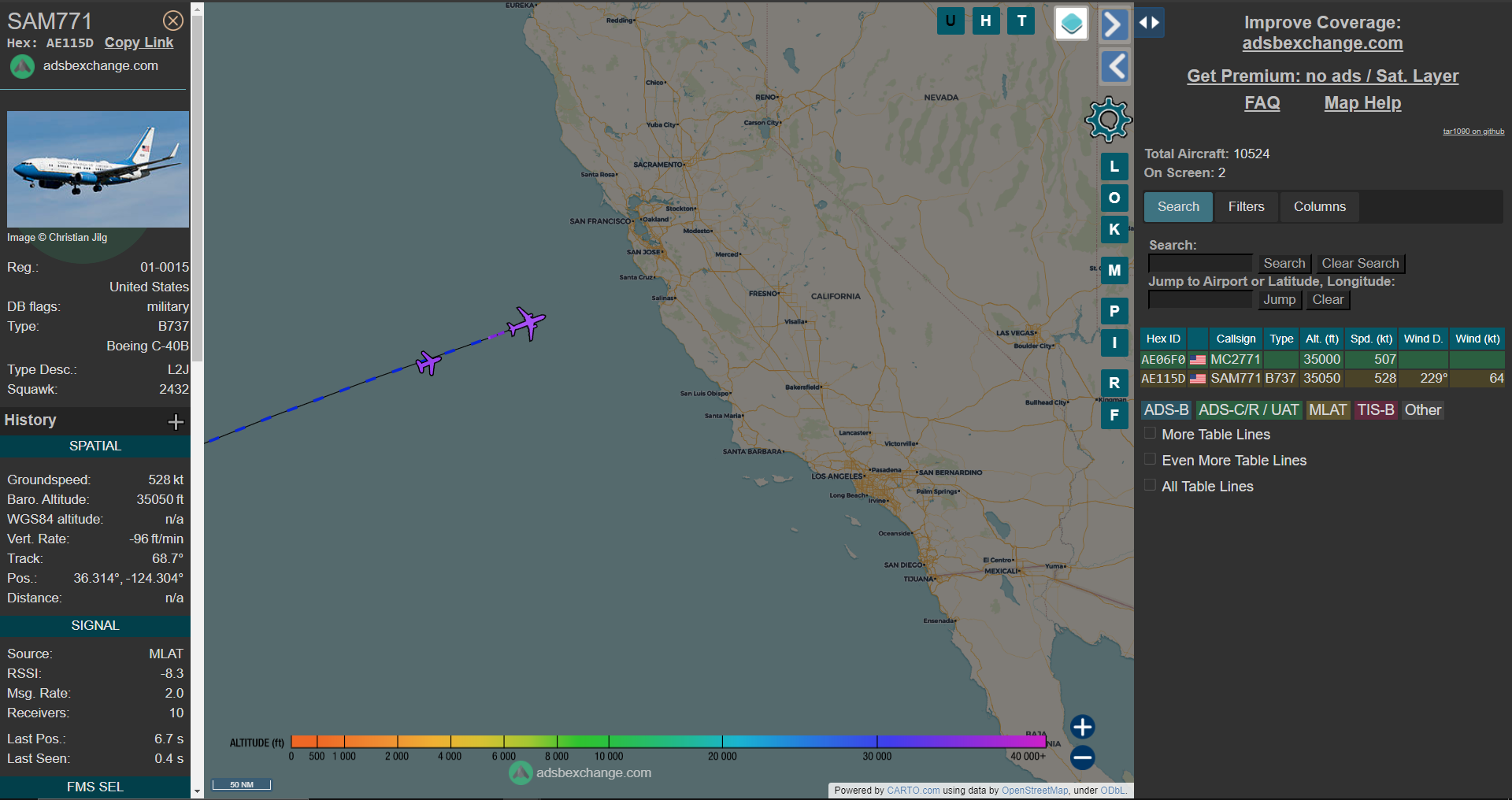Switch to the Columns tab
This screenshot has height=800, width=1512.
[x=1320, y=207]
